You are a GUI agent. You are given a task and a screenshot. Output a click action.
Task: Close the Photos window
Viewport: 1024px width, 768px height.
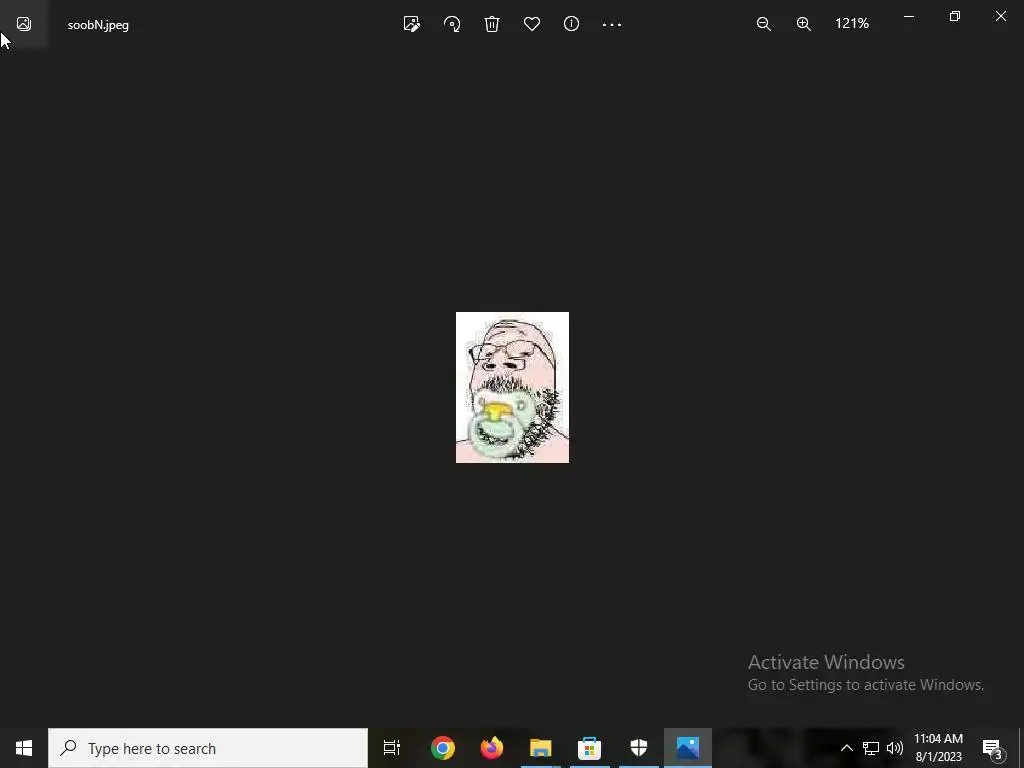pos(1000,17)
